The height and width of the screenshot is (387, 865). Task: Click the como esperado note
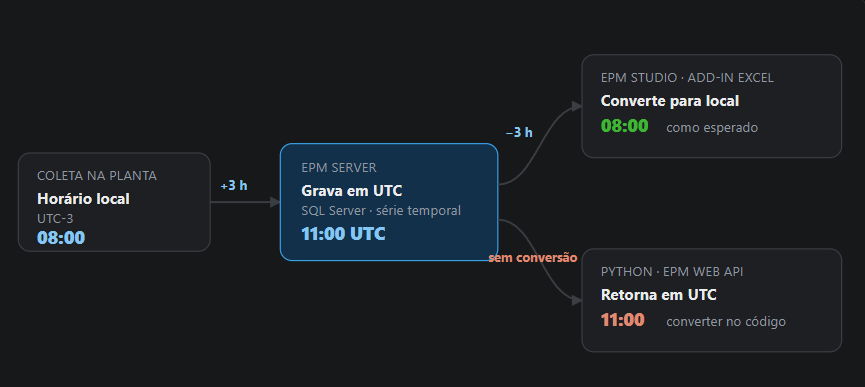point(712,128)
